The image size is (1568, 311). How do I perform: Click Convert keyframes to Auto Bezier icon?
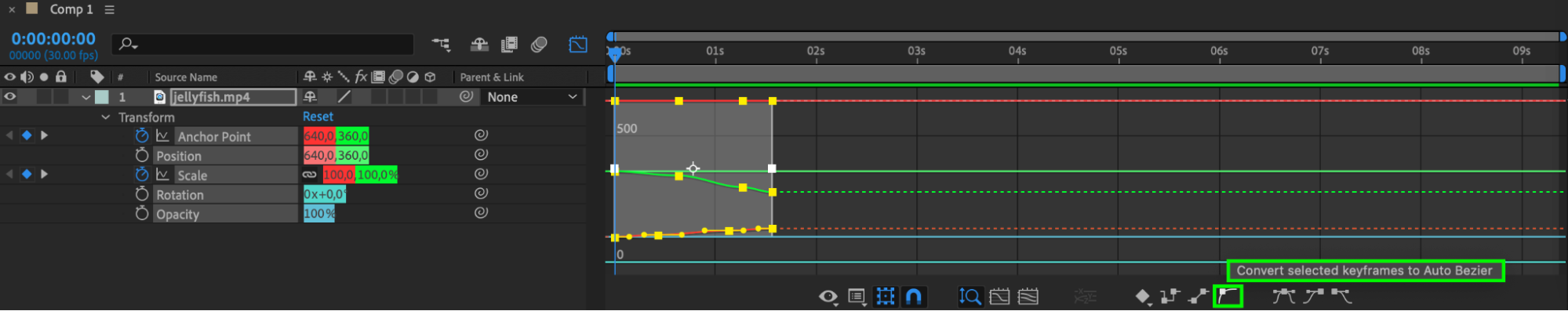pyautogui.click(x=1228, y=296)
